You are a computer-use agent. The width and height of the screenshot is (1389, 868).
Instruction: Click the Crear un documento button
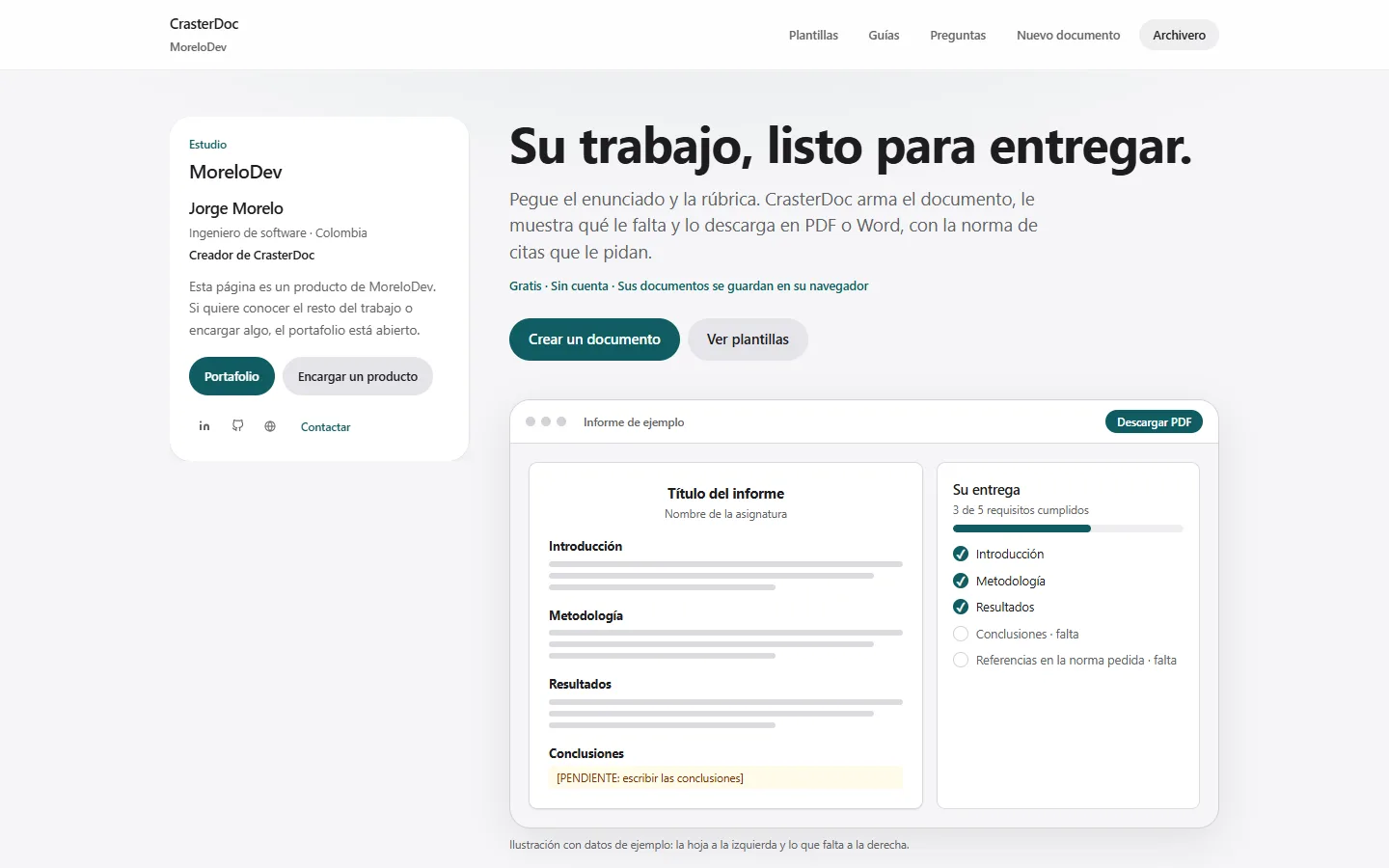click(594, 339)
